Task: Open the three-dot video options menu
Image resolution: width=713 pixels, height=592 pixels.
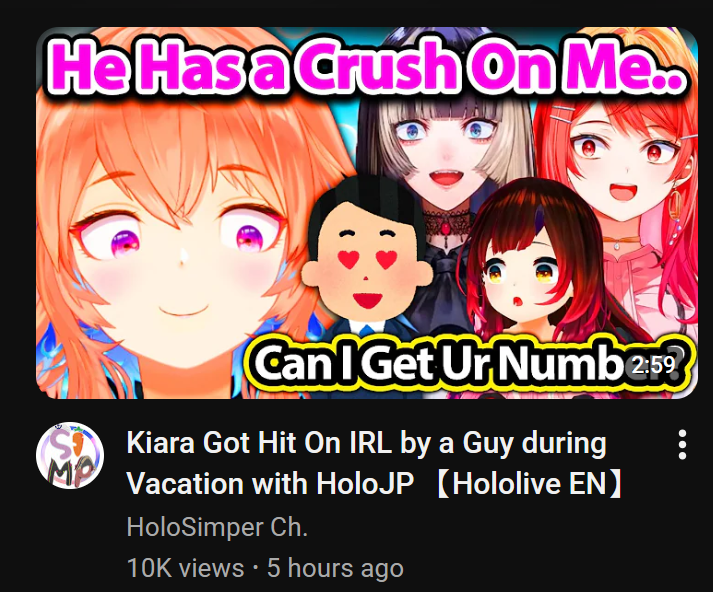Action: tap(682, 444)
